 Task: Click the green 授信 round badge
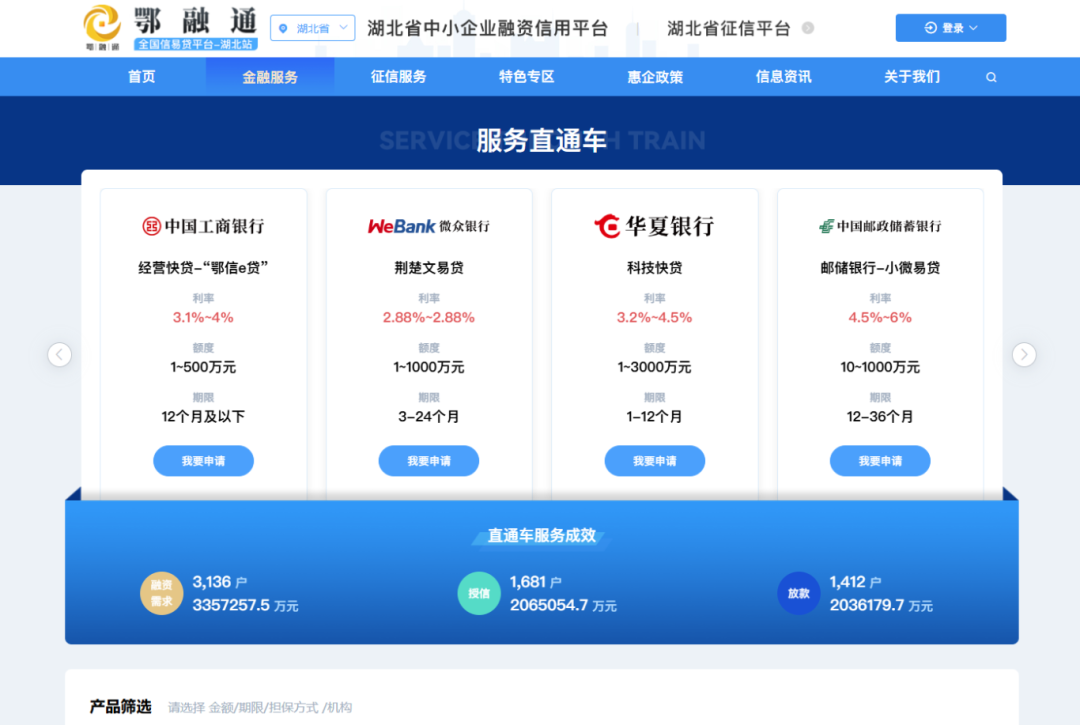479,593
